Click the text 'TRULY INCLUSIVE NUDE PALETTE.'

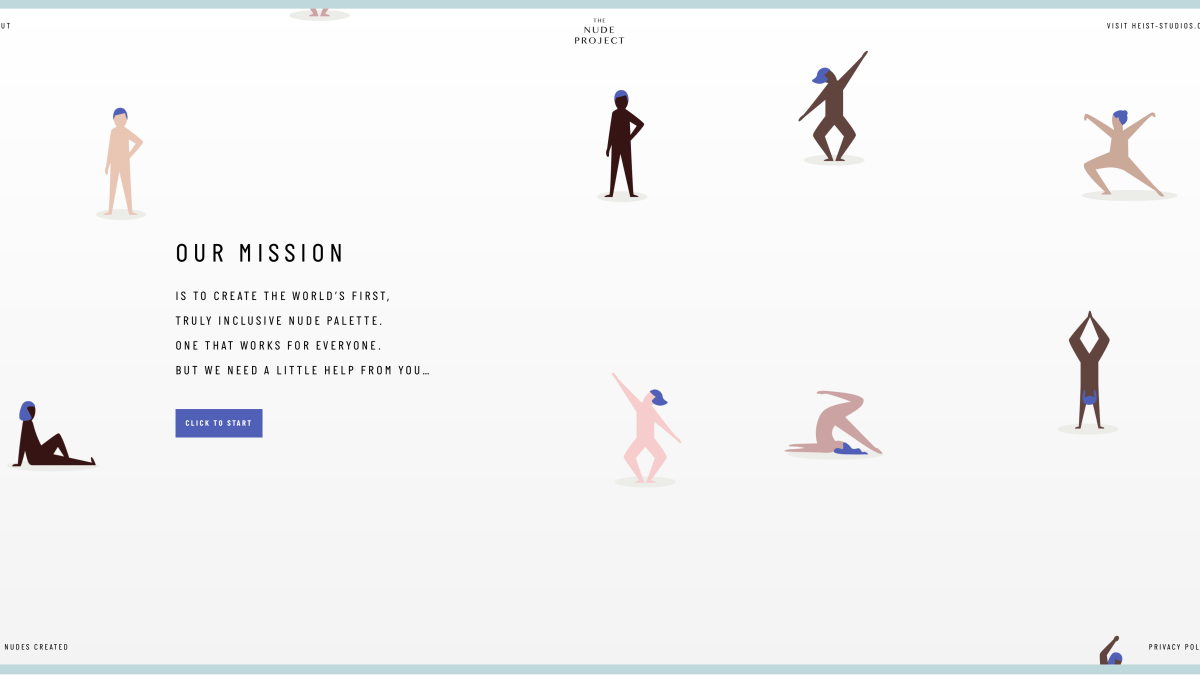point(279,321)
